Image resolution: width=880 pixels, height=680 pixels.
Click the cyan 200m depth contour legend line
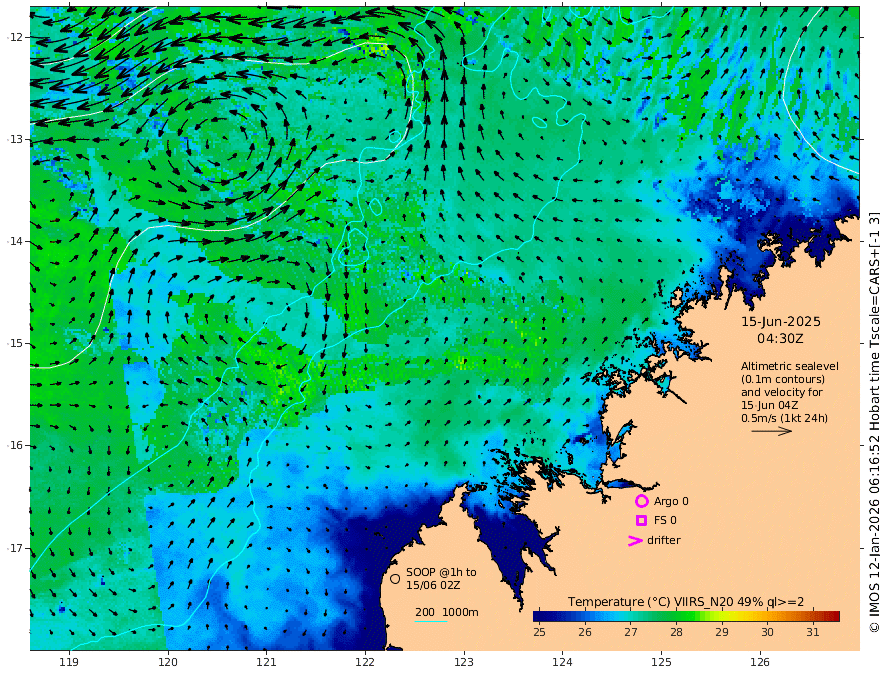point(430,621)
